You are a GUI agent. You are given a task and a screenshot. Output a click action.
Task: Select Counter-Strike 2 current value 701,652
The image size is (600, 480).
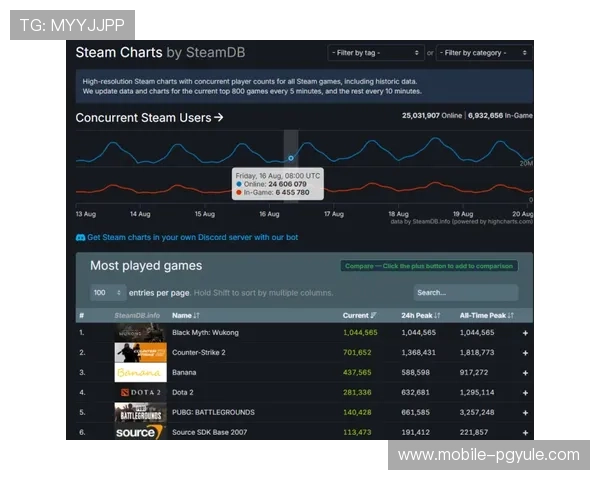coord(357,353)
